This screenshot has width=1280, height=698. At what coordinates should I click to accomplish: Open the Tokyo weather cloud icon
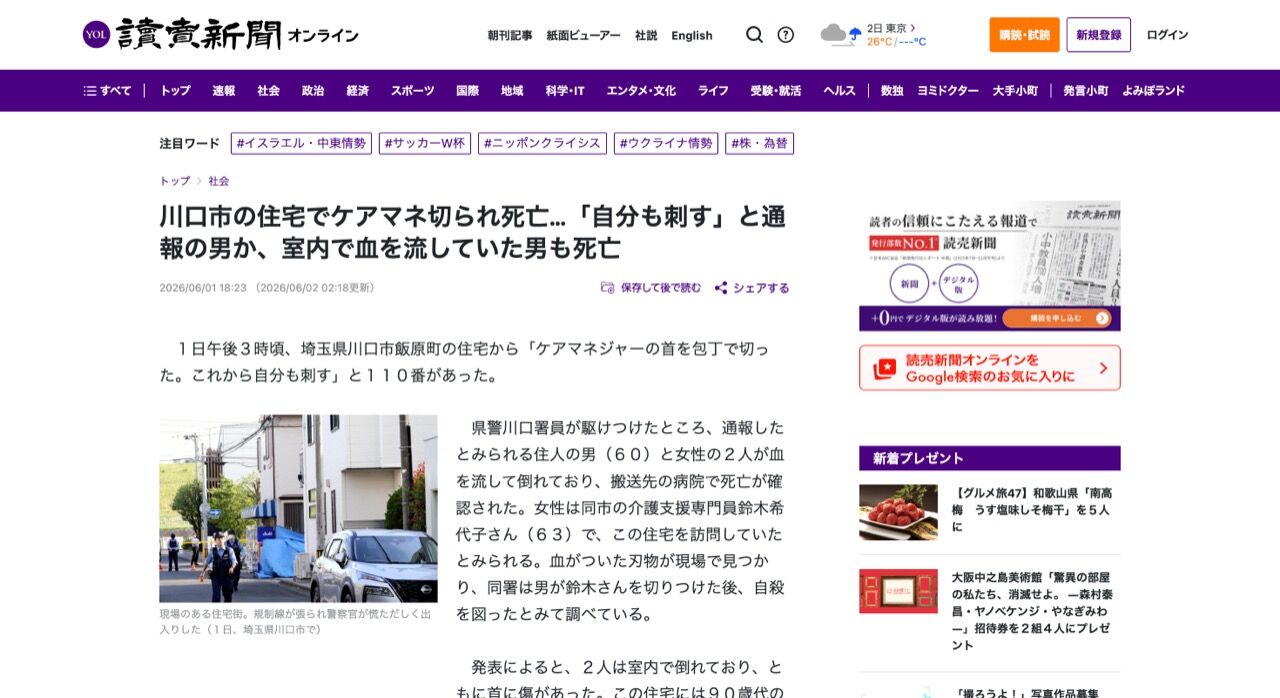(x=840, y=35)
